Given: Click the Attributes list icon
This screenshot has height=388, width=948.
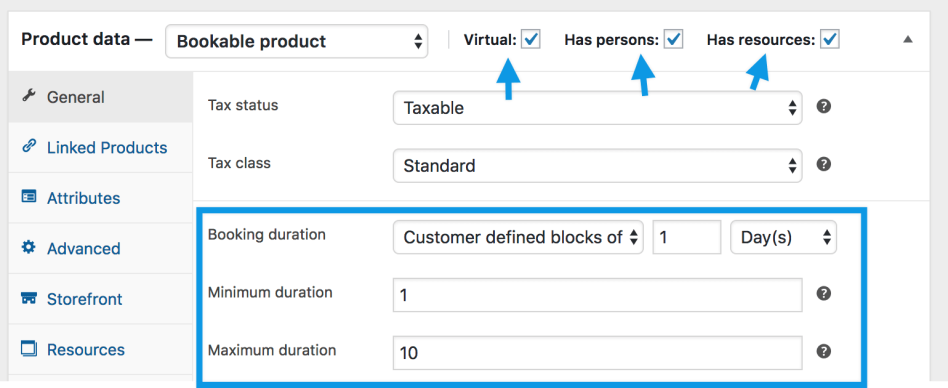Looking at the screenshot, I should 28,197.
